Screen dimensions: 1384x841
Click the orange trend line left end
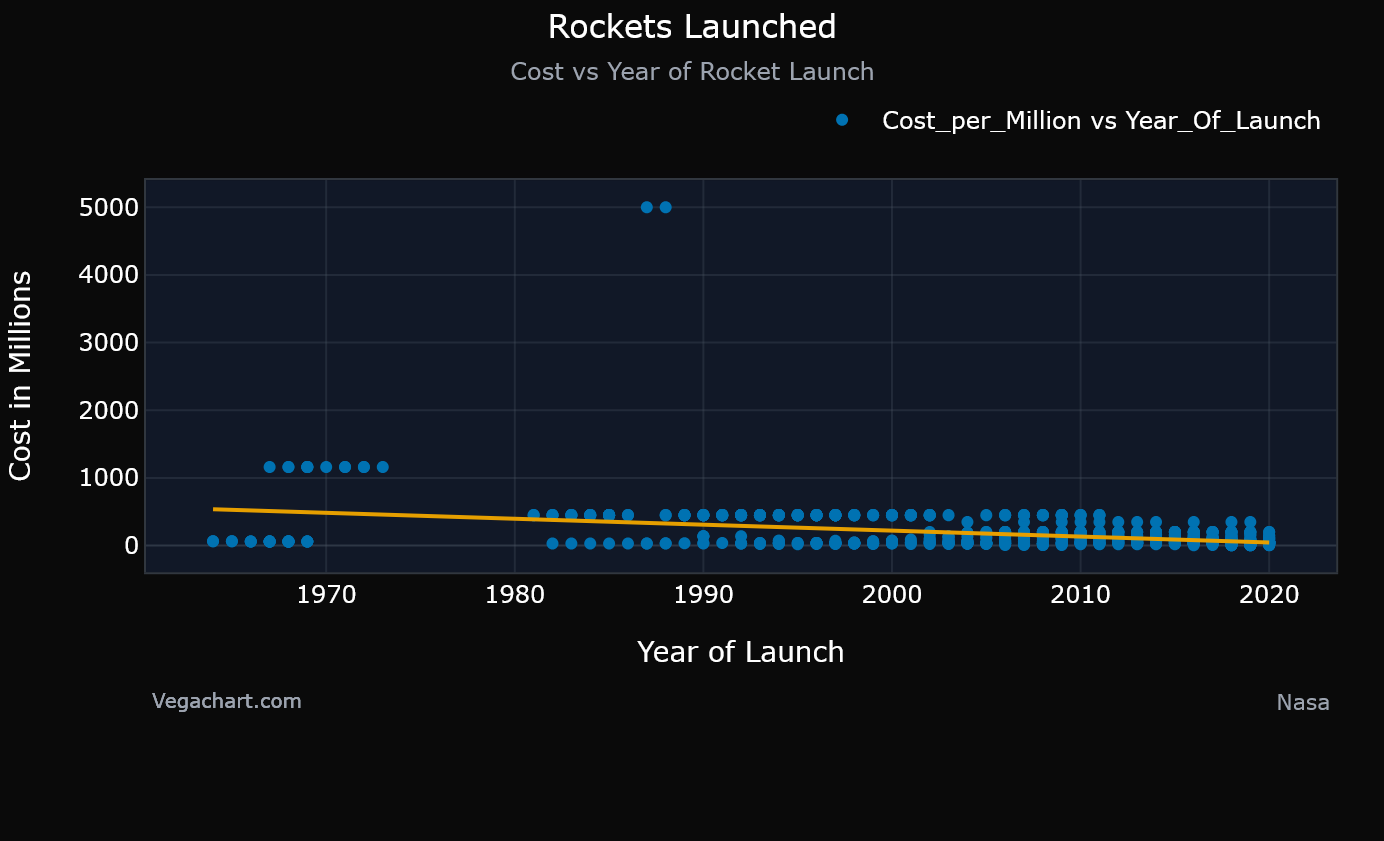coord(216,509)
